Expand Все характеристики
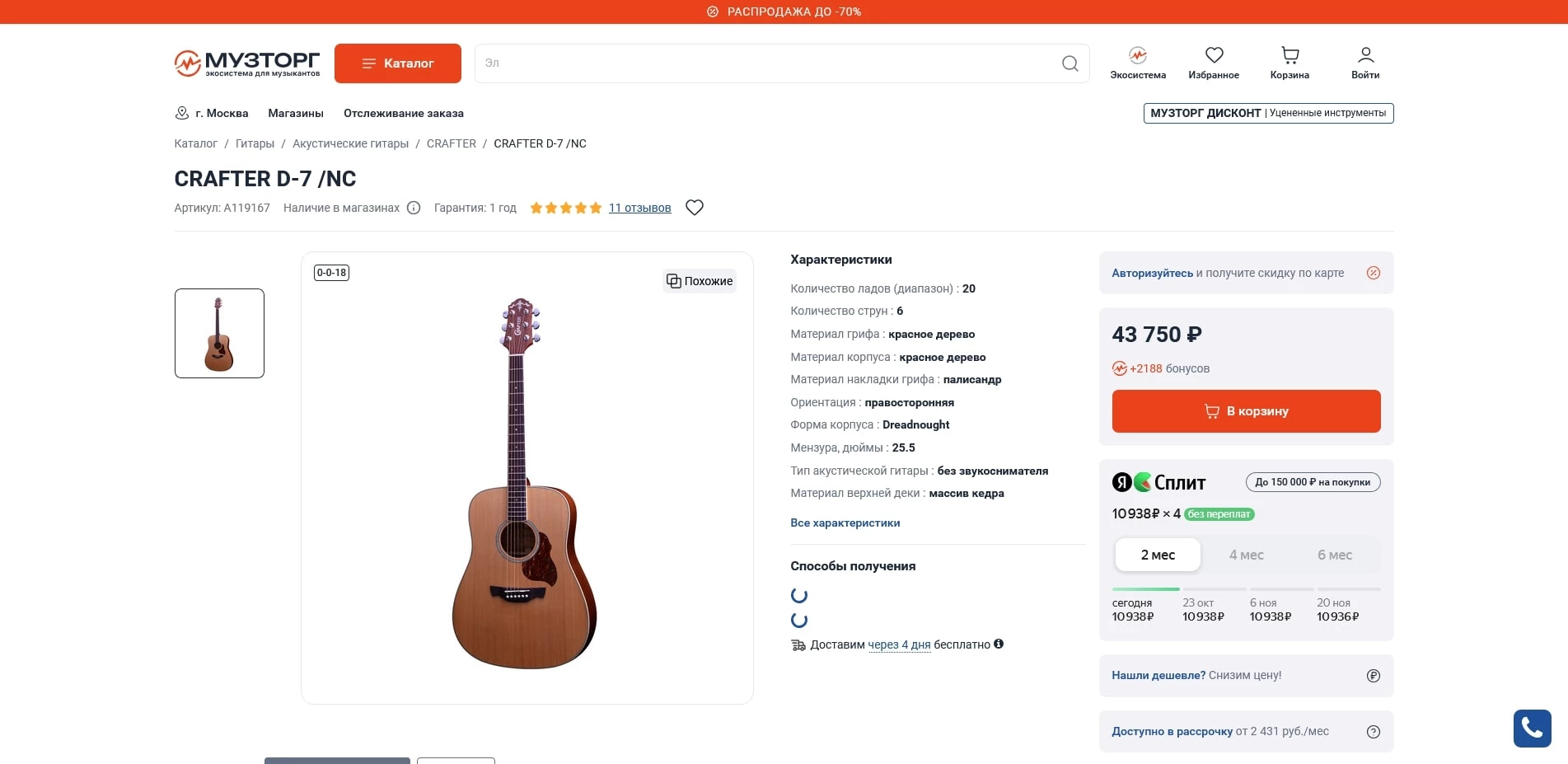 point(845,523)
